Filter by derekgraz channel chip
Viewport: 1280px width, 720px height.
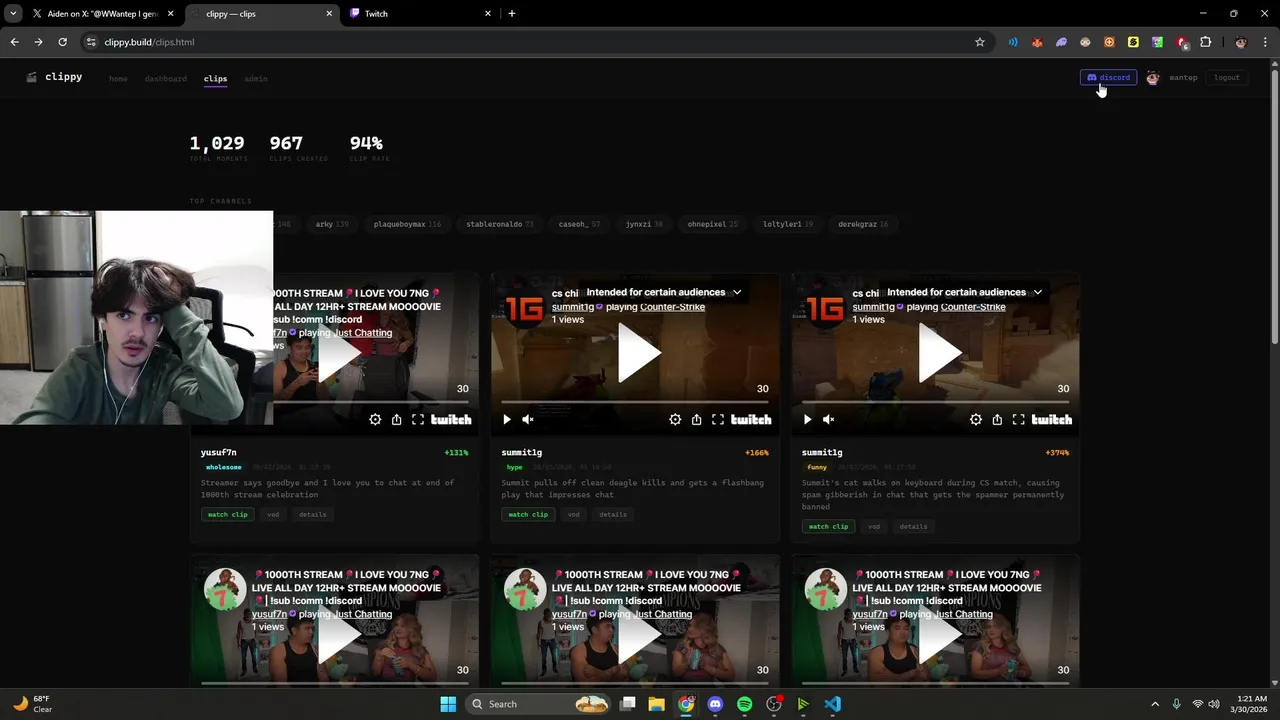[x=863, y=224]
